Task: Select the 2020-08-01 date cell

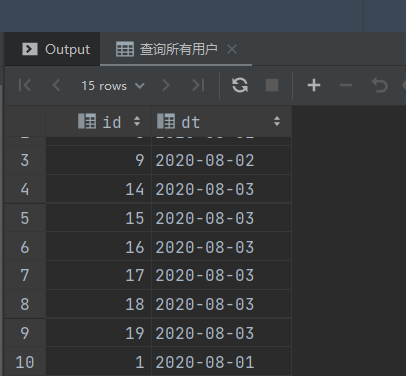Action: tap(221, 362)
